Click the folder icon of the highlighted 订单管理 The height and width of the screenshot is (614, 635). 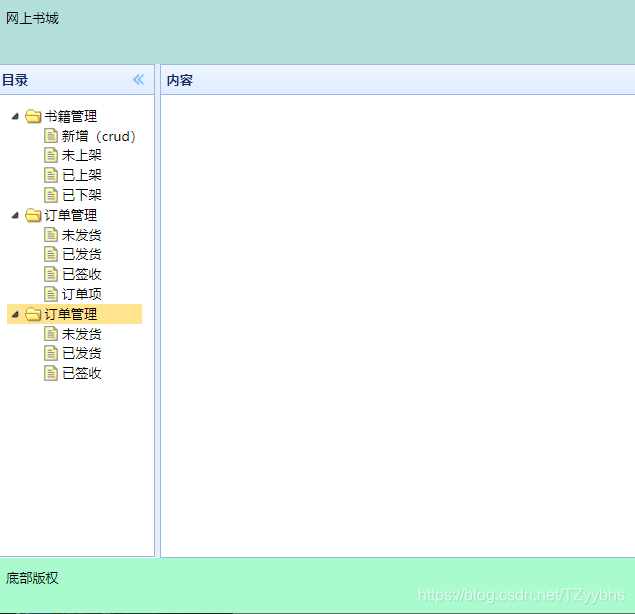point(33,314)
